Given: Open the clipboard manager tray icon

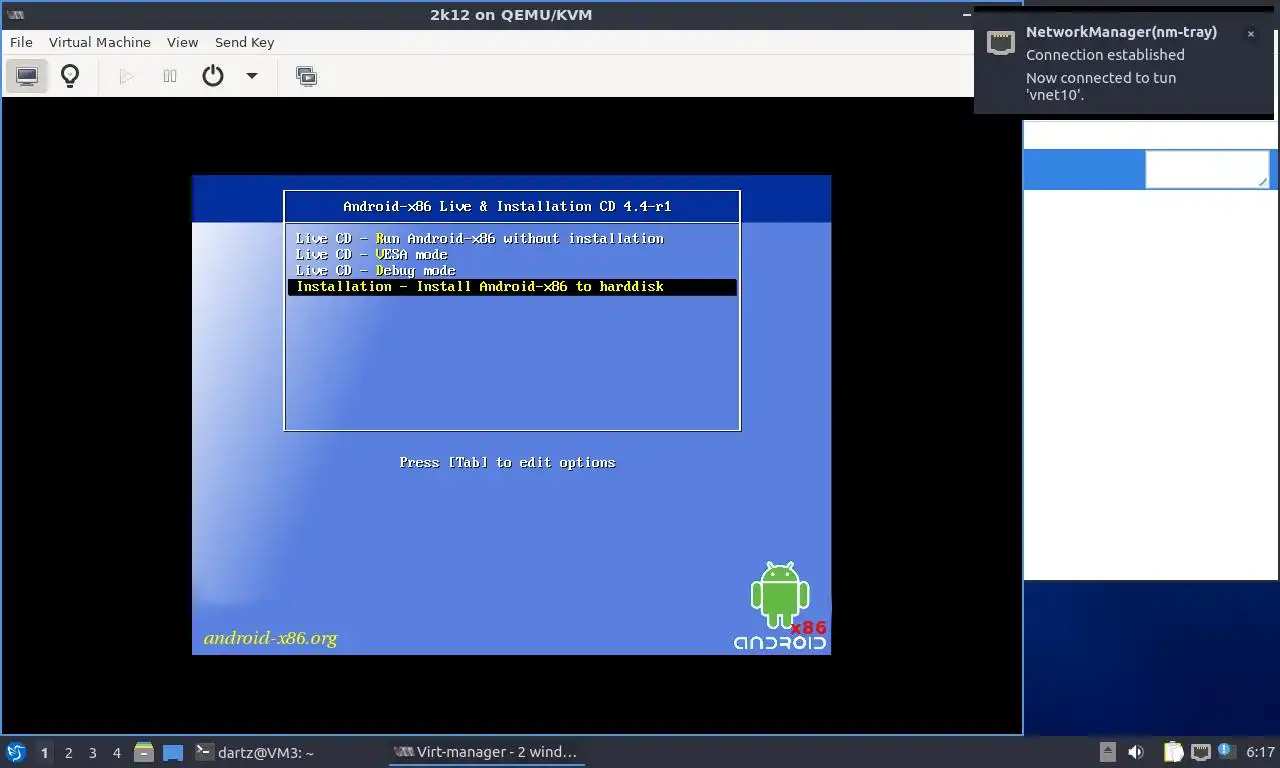Looking at the screenshot, I should 1173,752.
